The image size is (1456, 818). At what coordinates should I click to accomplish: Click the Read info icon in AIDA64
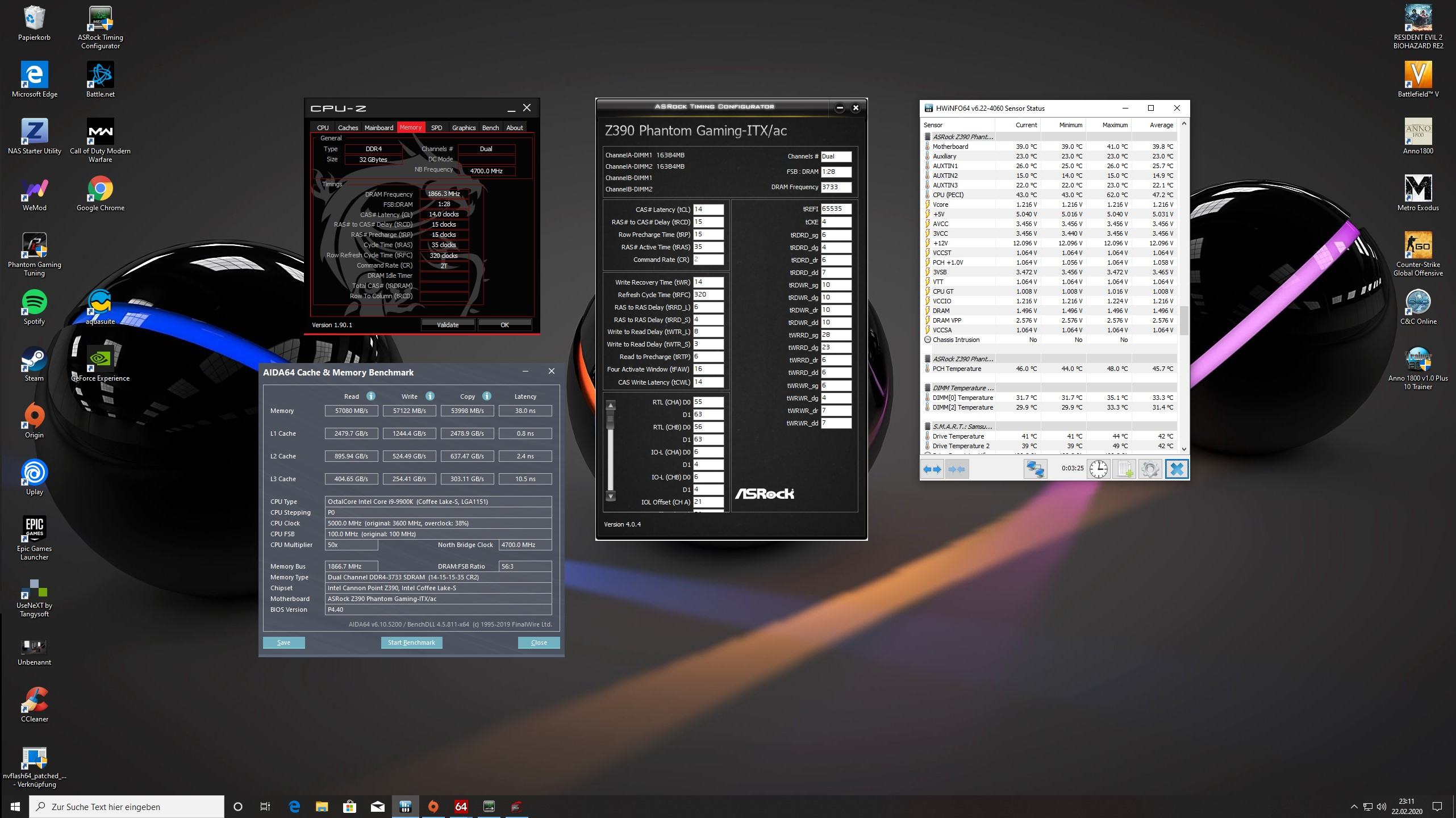371,396
